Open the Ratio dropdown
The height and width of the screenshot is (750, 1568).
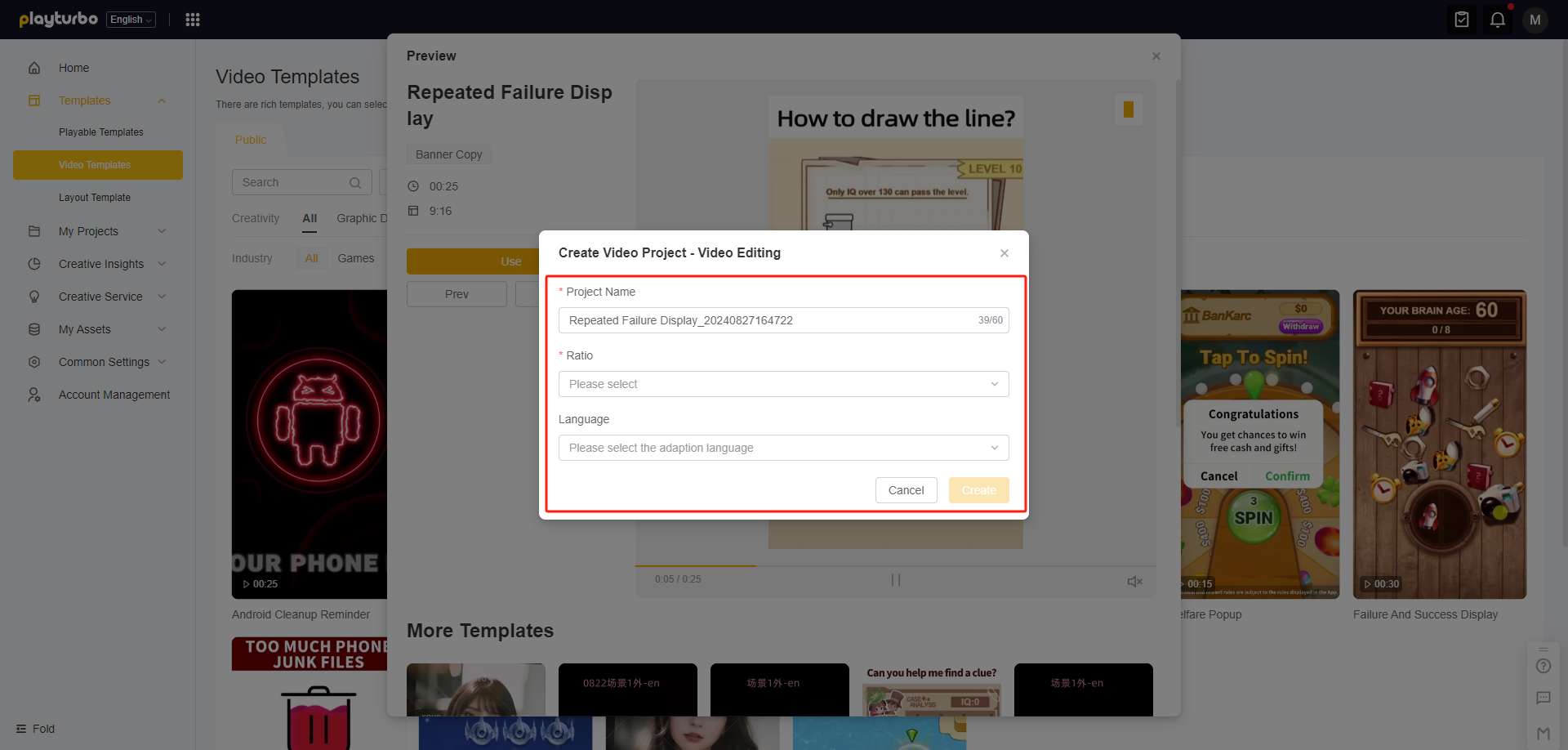click(783, 384)
